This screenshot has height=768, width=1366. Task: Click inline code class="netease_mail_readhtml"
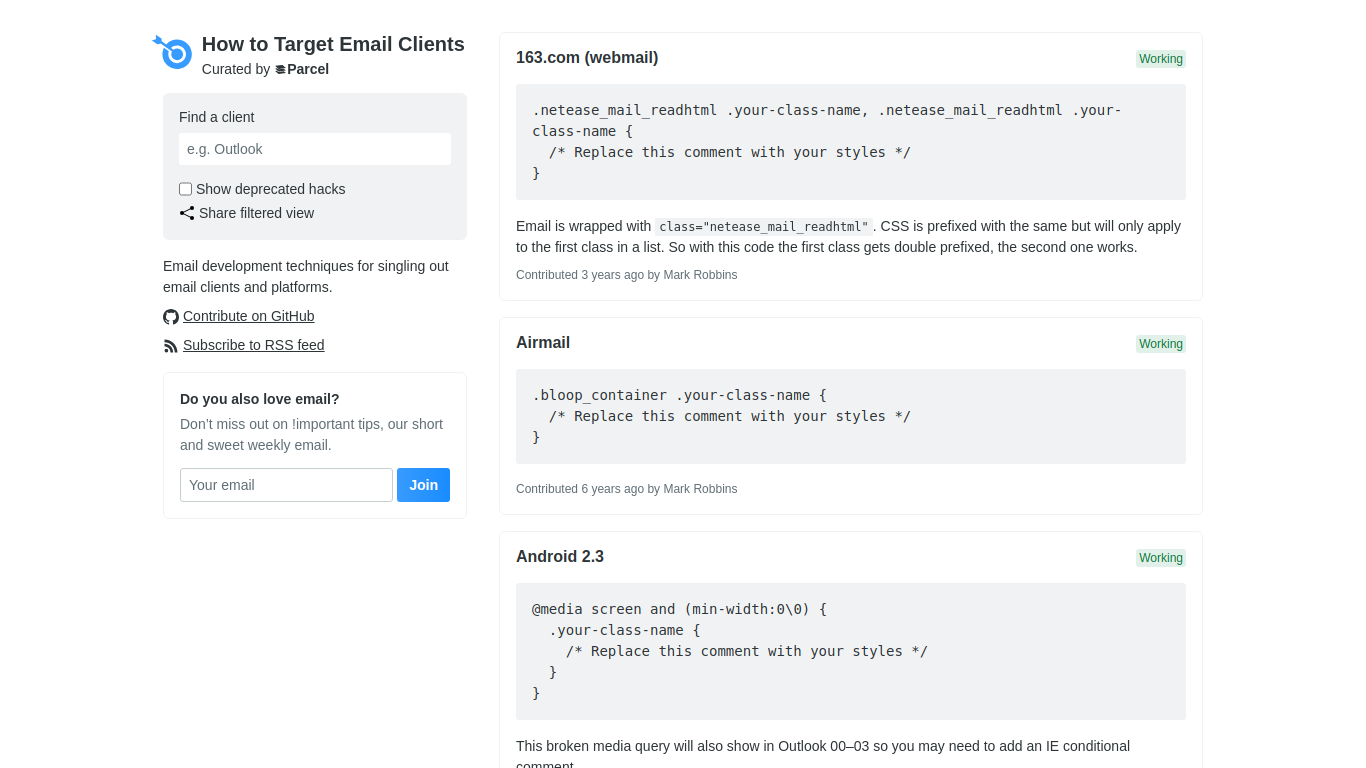pos(764,227)
